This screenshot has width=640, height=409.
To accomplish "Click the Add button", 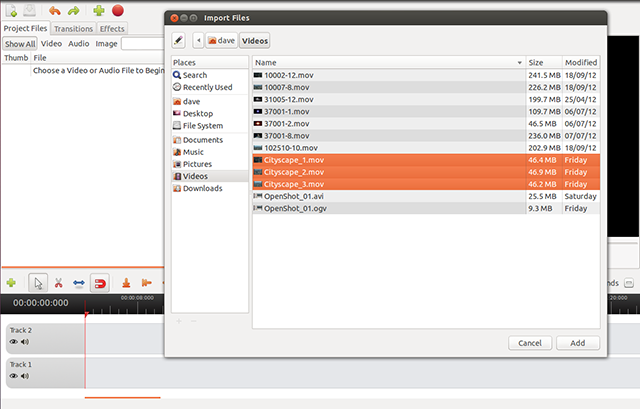I will tap(578, 343).
